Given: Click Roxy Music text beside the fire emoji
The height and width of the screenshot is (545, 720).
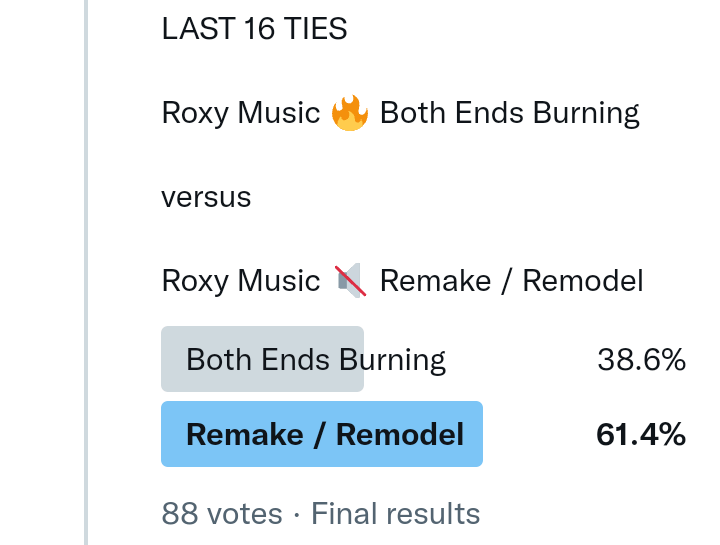Looking at the screenshot, I should tap(240, 113).
